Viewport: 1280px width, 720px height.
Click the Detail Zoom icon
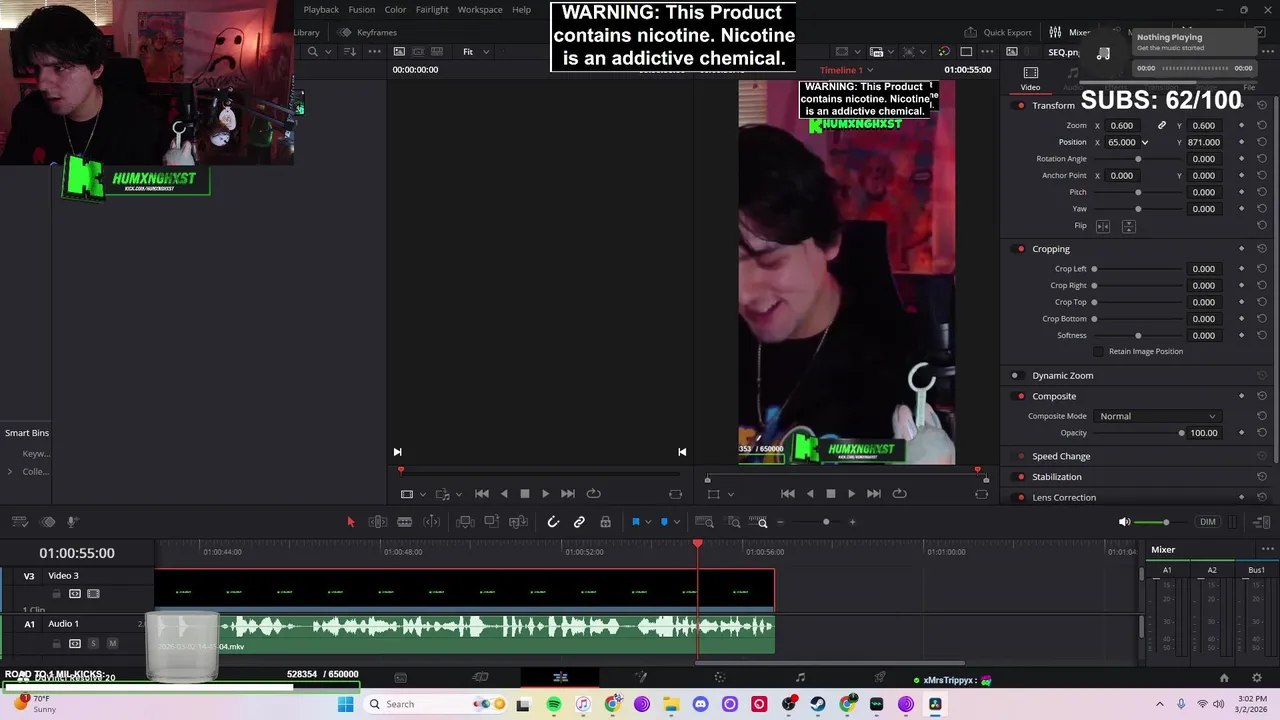734,522
